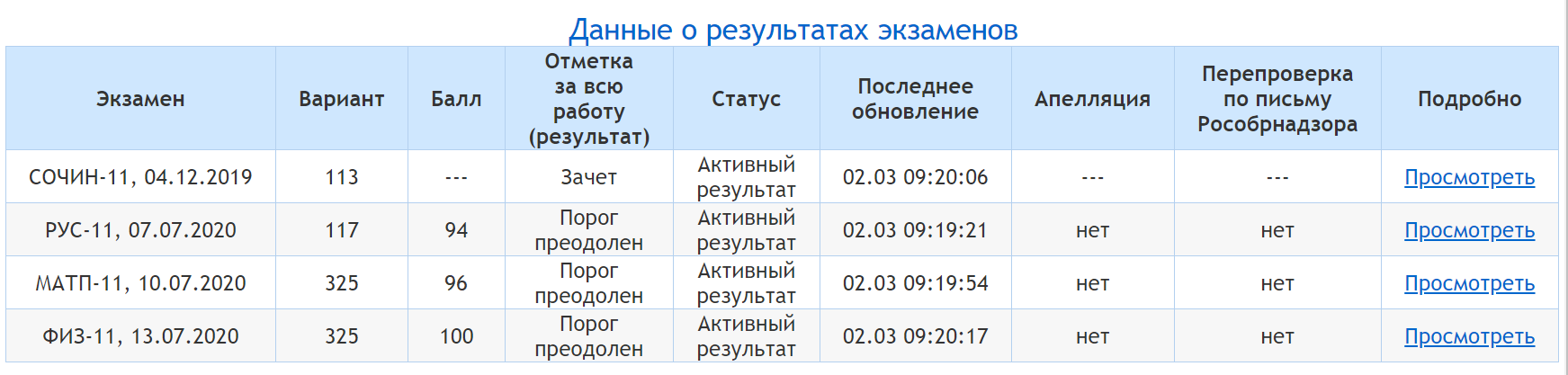Screen dimensions: 1568x375
Task: Click the timestamp 02.03 09:19:54 cell
Action: [915, 283]
